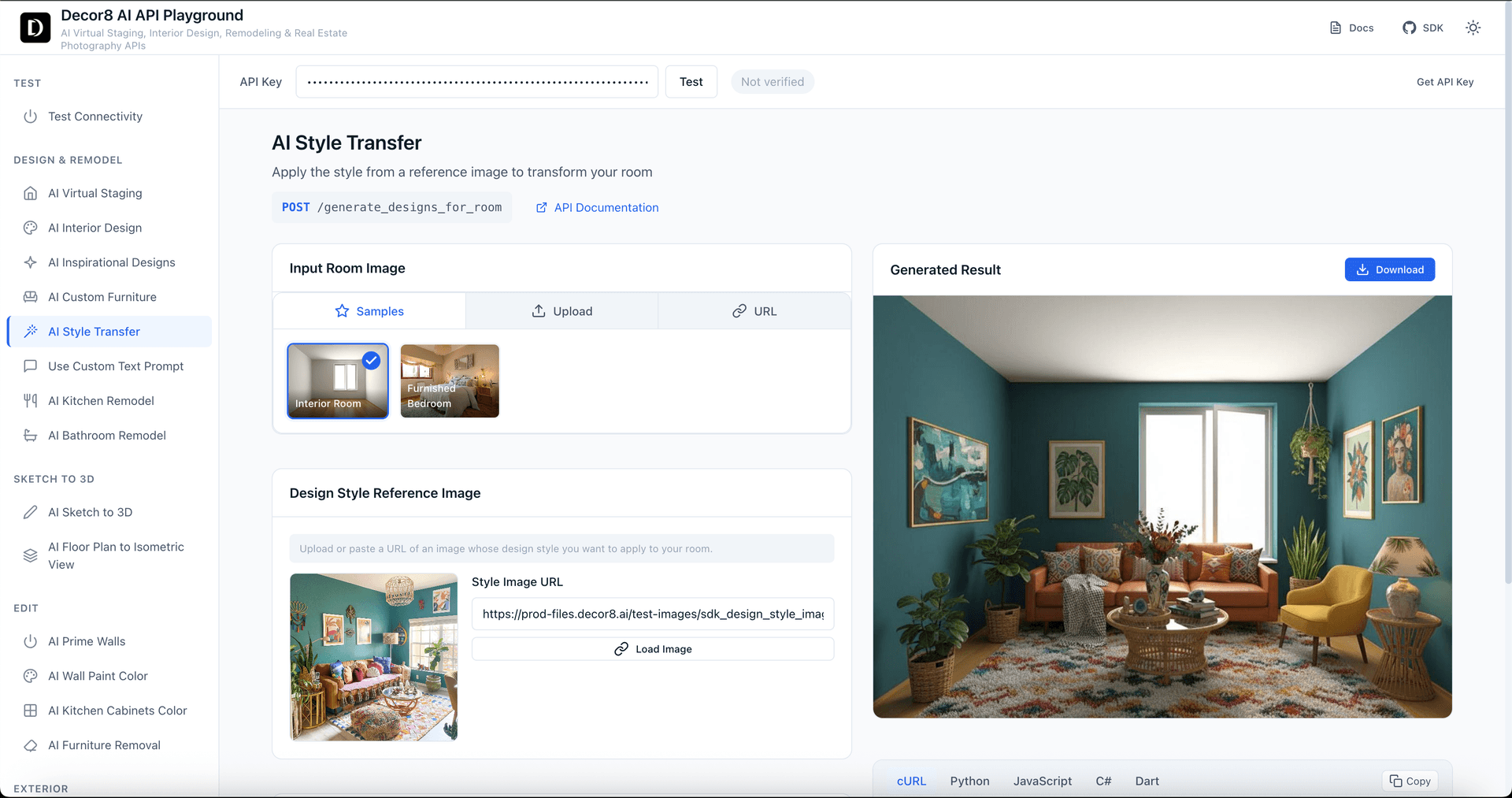Viewport: 1512px width, 798px height.
Task: Click the Load Image button
Action: coord(652,649)
